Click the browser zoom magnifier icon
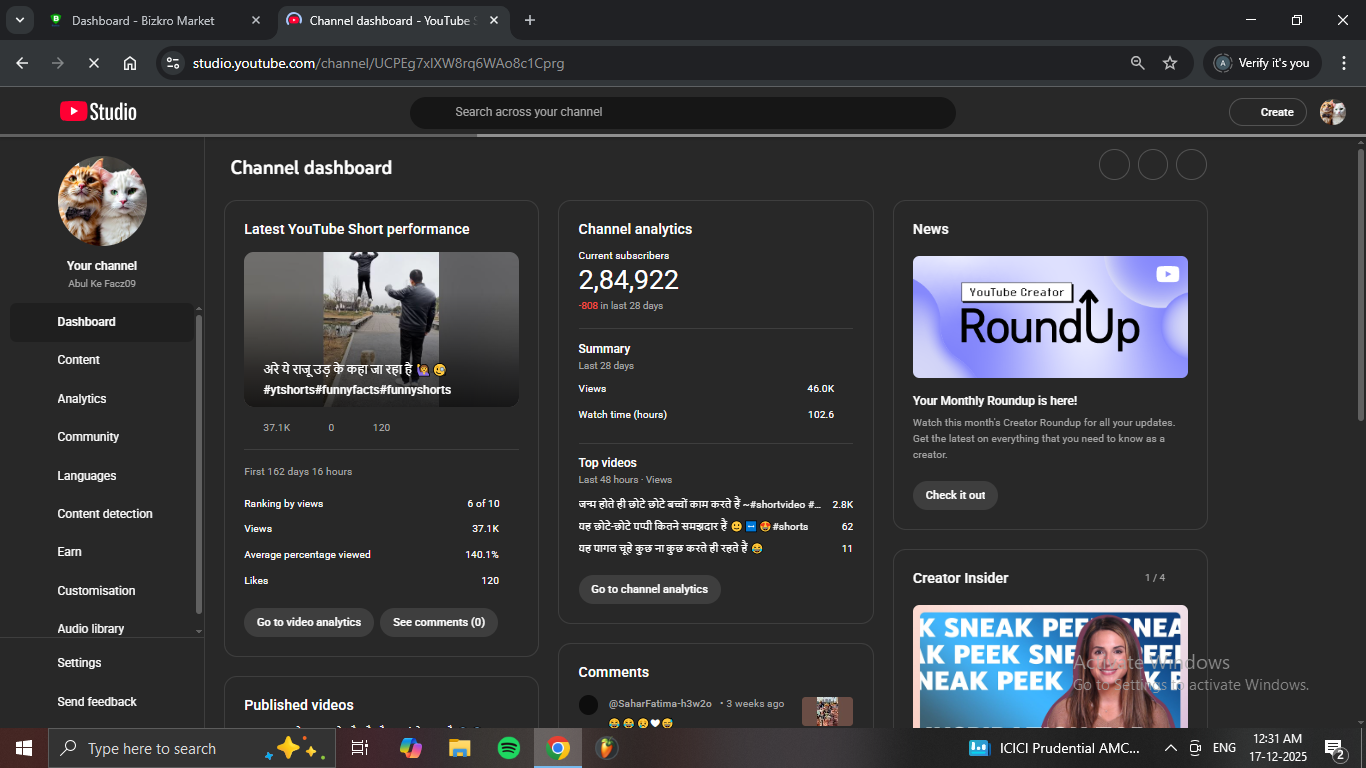The height and width of the screenshot is (768, 1366). pyautogui.click(x=1137, y=63)
